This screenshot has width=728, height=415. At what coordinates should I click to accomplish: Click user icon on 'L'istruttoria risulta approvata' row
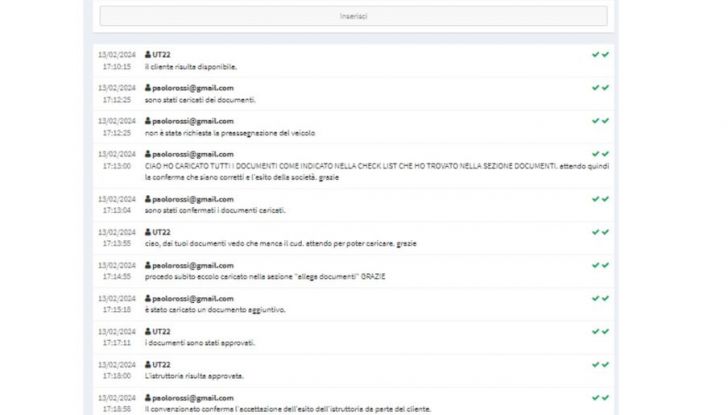[x=148, y=364]
